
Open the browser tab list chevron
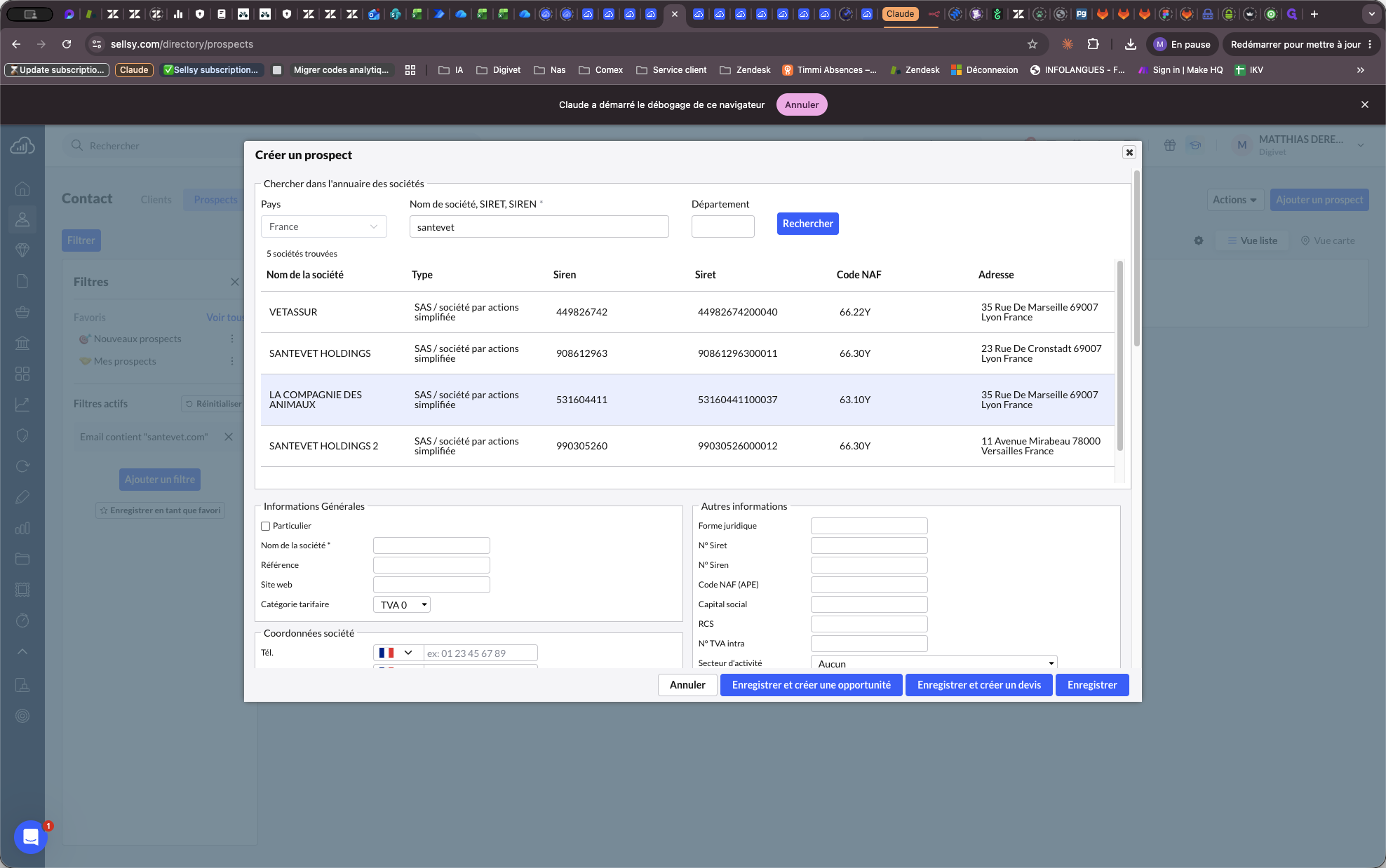click(1371, 14)
